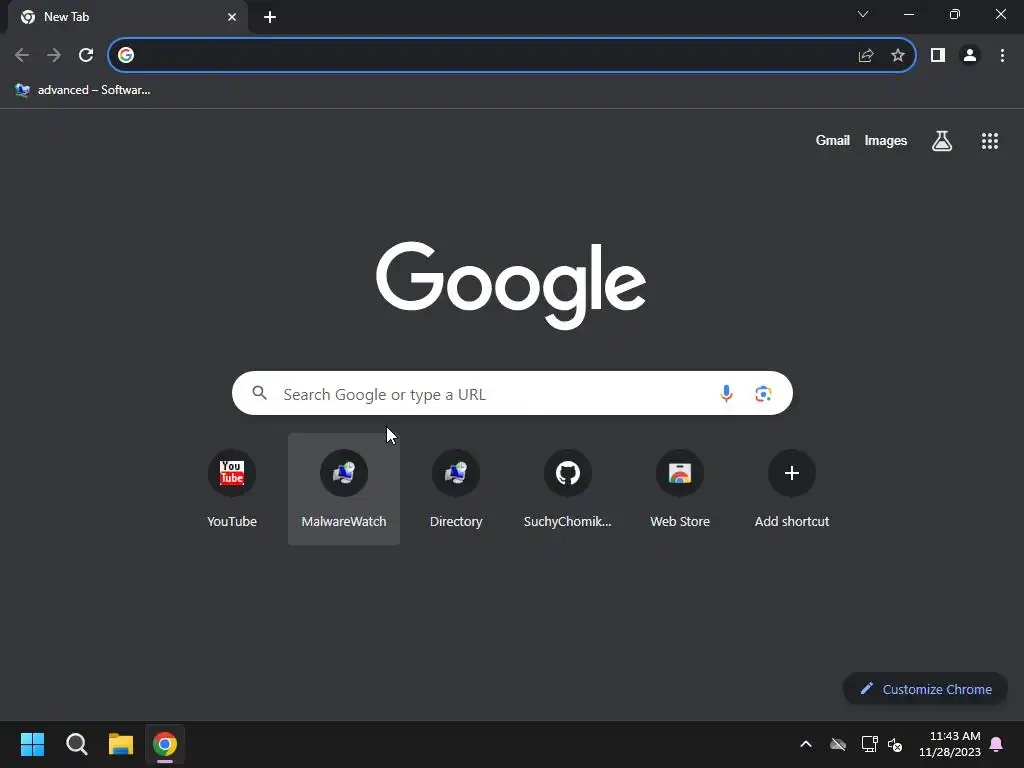Select the New Tab tab

pos(128,17)
